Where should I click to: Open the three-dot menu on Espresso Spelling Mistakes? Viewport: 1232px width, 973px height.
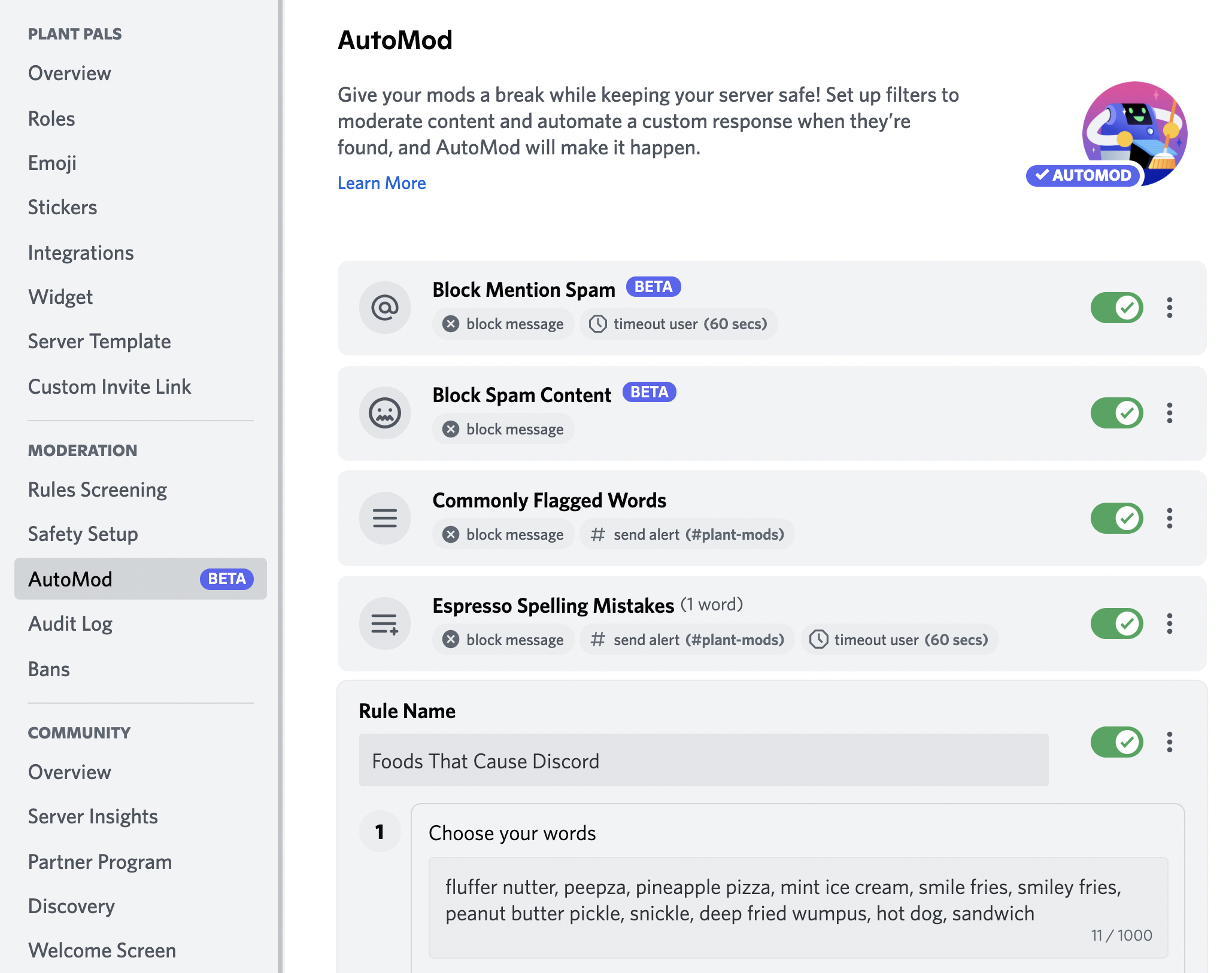click(1169, 623)
